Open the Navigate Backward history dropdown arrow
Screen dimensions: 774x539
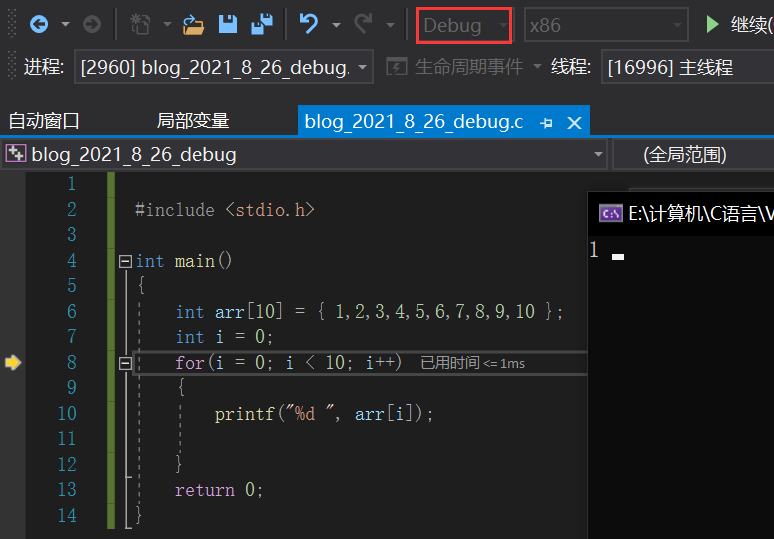tap(65, 24)
